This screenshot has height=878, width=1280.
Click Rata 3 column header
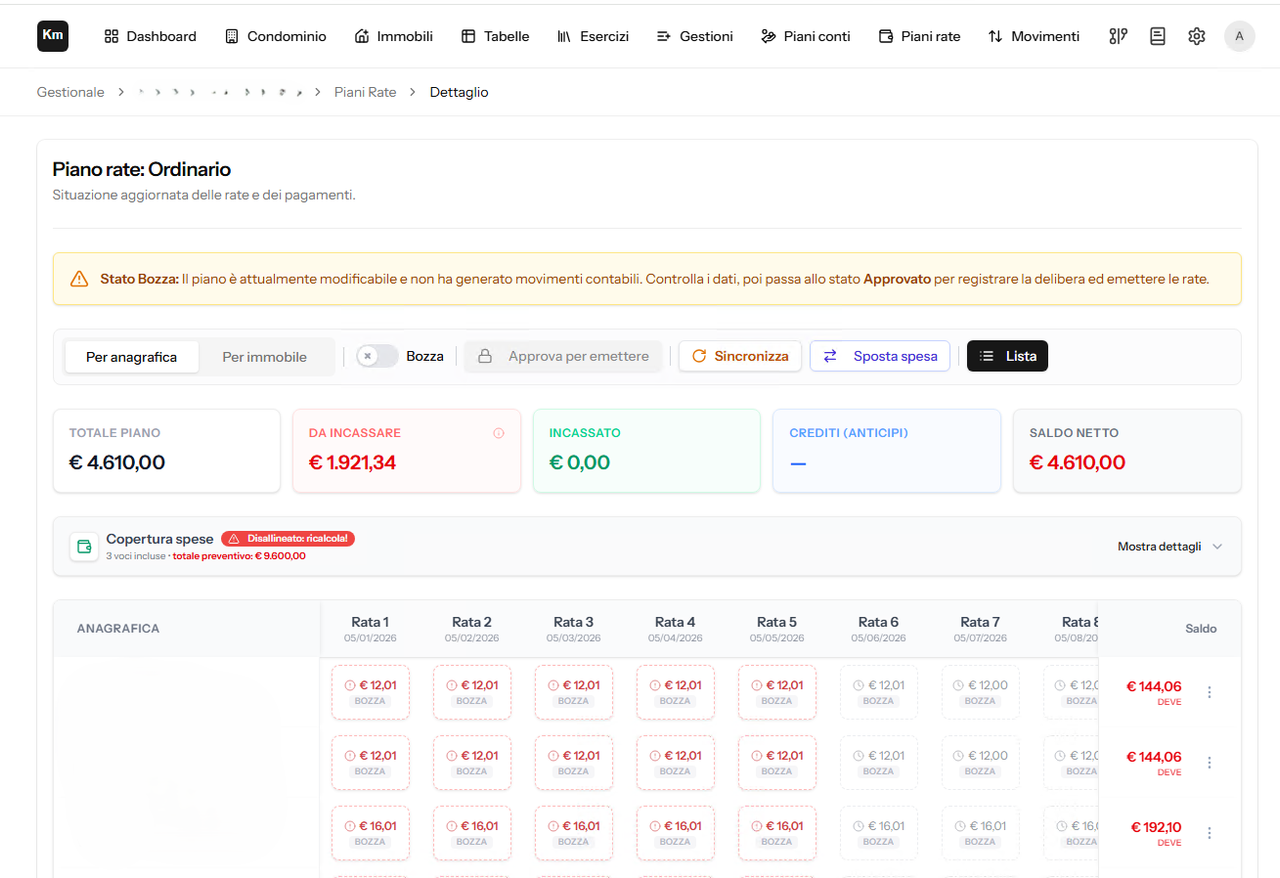point(573,629)
